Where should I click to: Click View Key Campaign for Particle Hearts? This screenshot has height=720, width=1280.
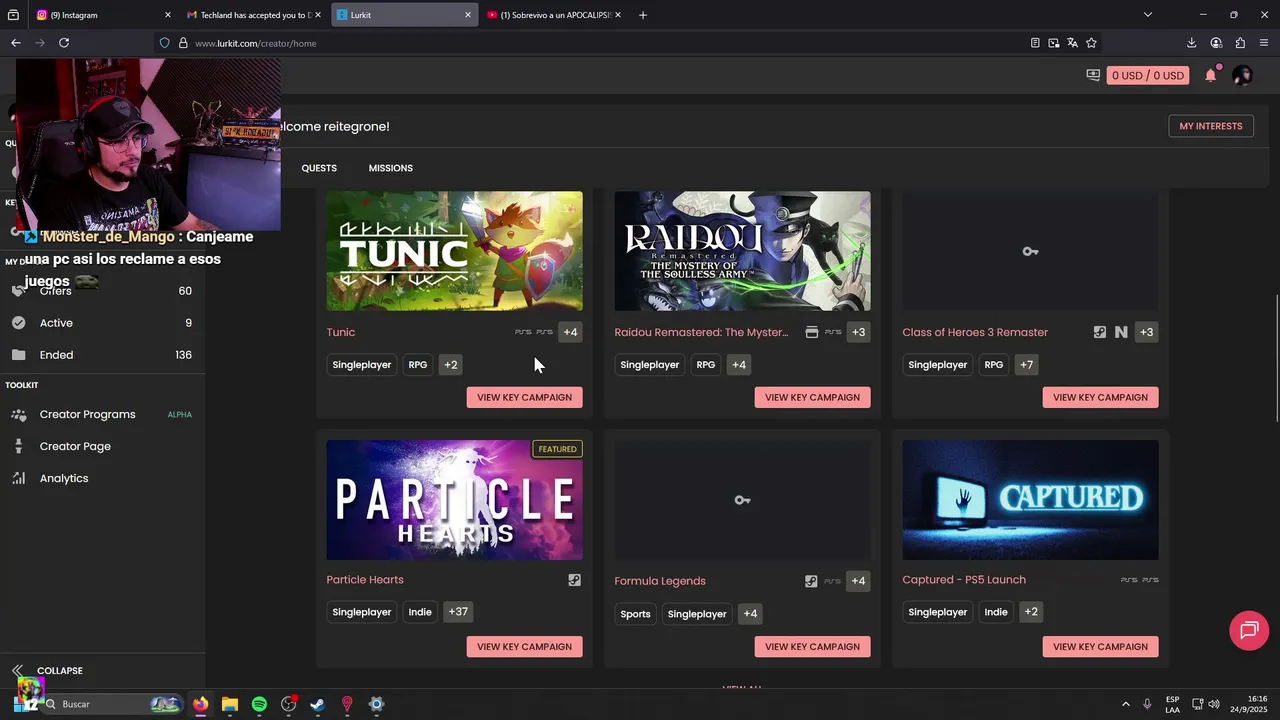click(524, 646)
